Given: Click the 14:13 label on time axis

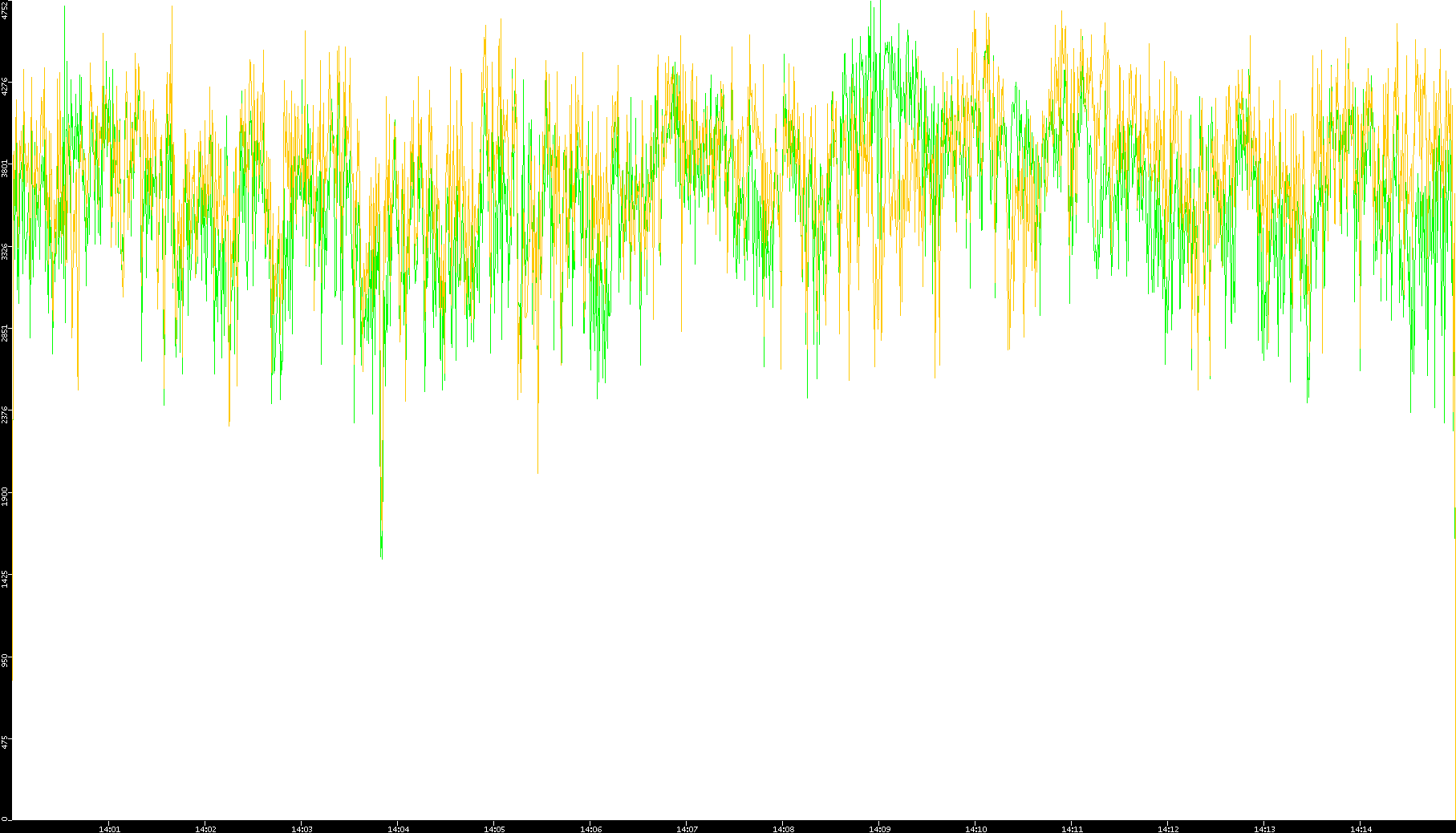Looking at the screenshot, I should (x=1264, y=829).
